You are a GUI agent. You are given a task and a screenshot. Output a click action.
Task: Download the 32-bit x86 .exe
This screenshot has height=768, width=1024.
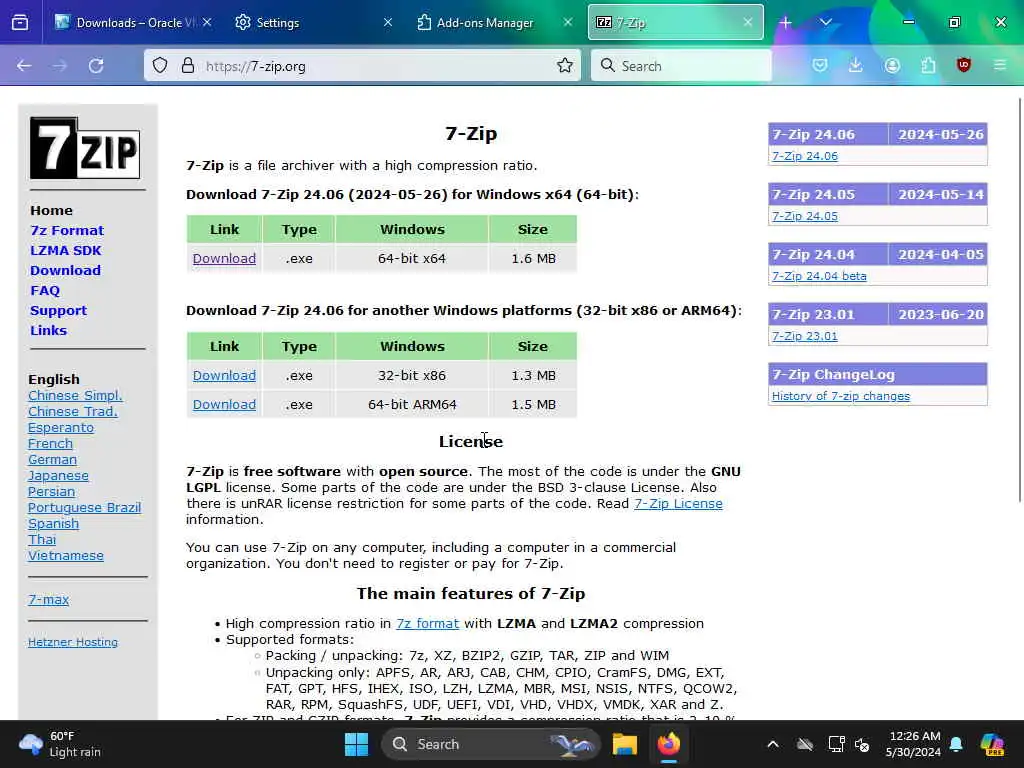(224, 376)
